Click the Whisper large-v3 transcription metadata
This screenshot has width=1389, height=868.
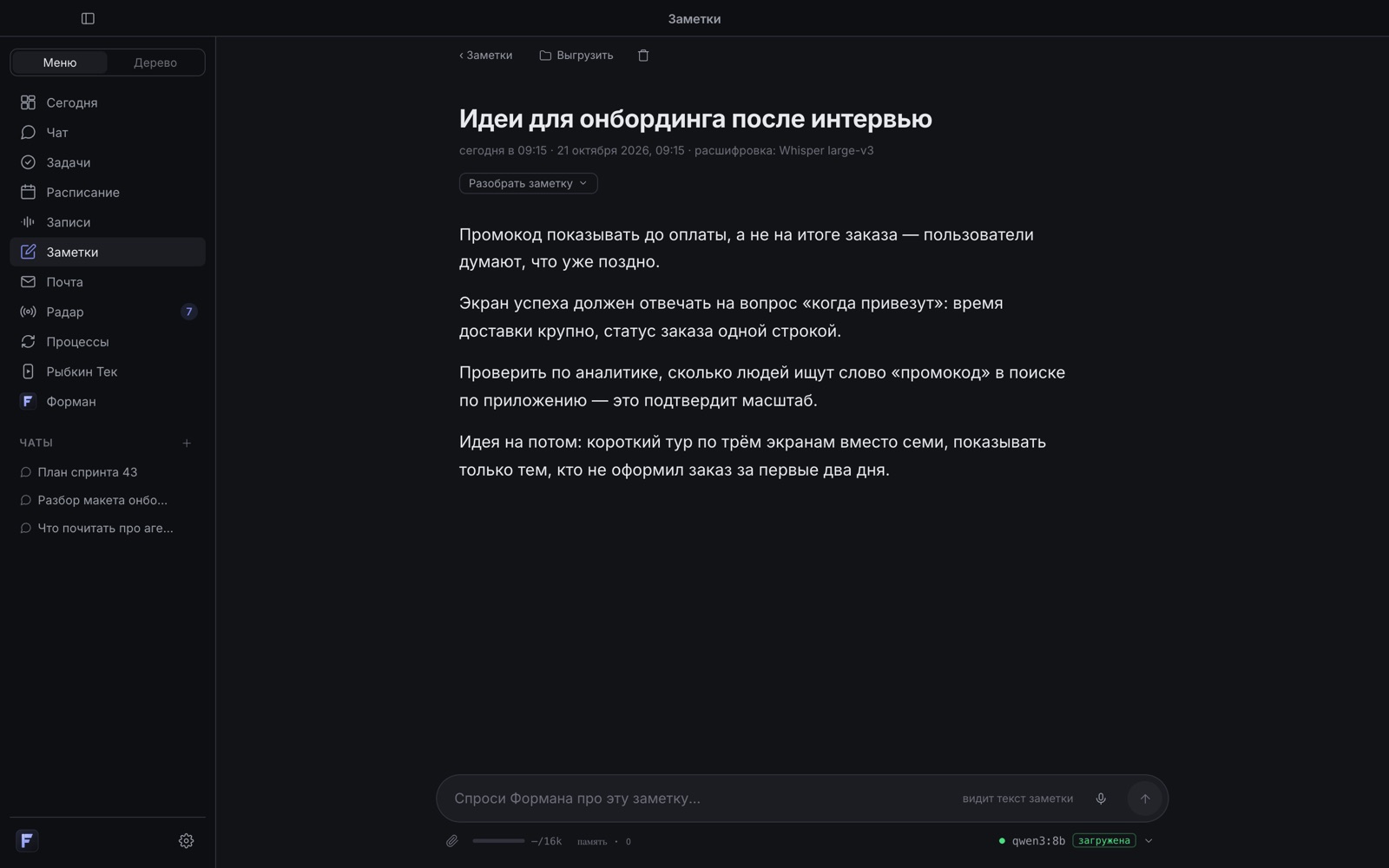point(784,150)
